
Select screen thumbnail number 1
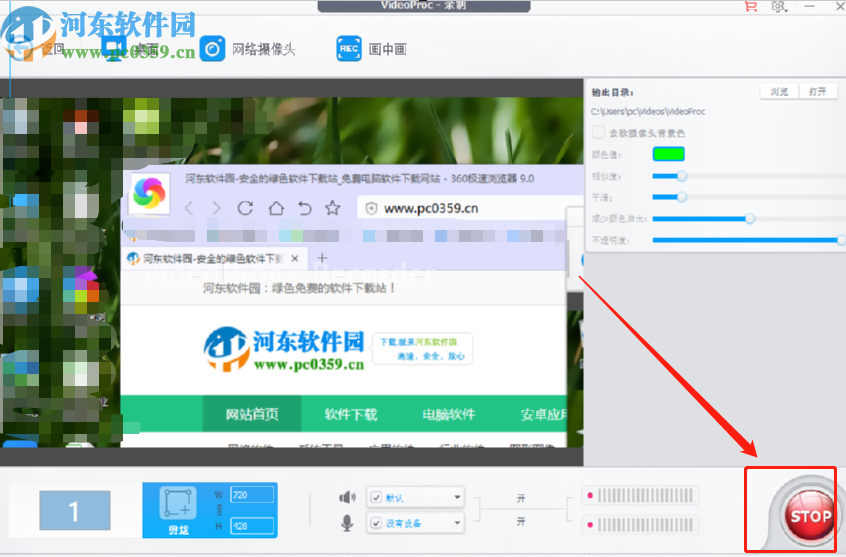click(x=74, y=511)
